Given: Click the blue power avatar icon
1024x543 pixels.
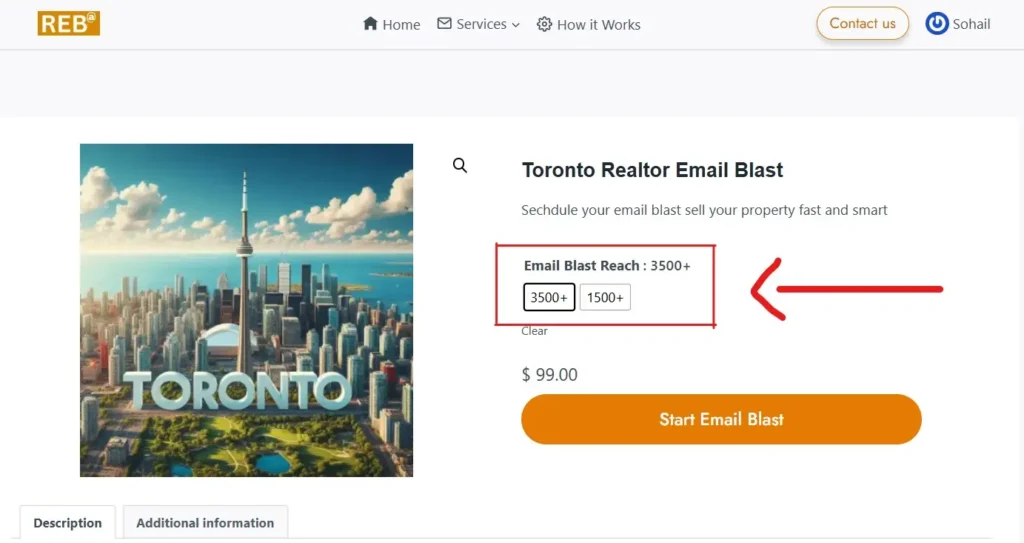Looking at the screenshot, I should pyautogui.click(x=936, y=23).
